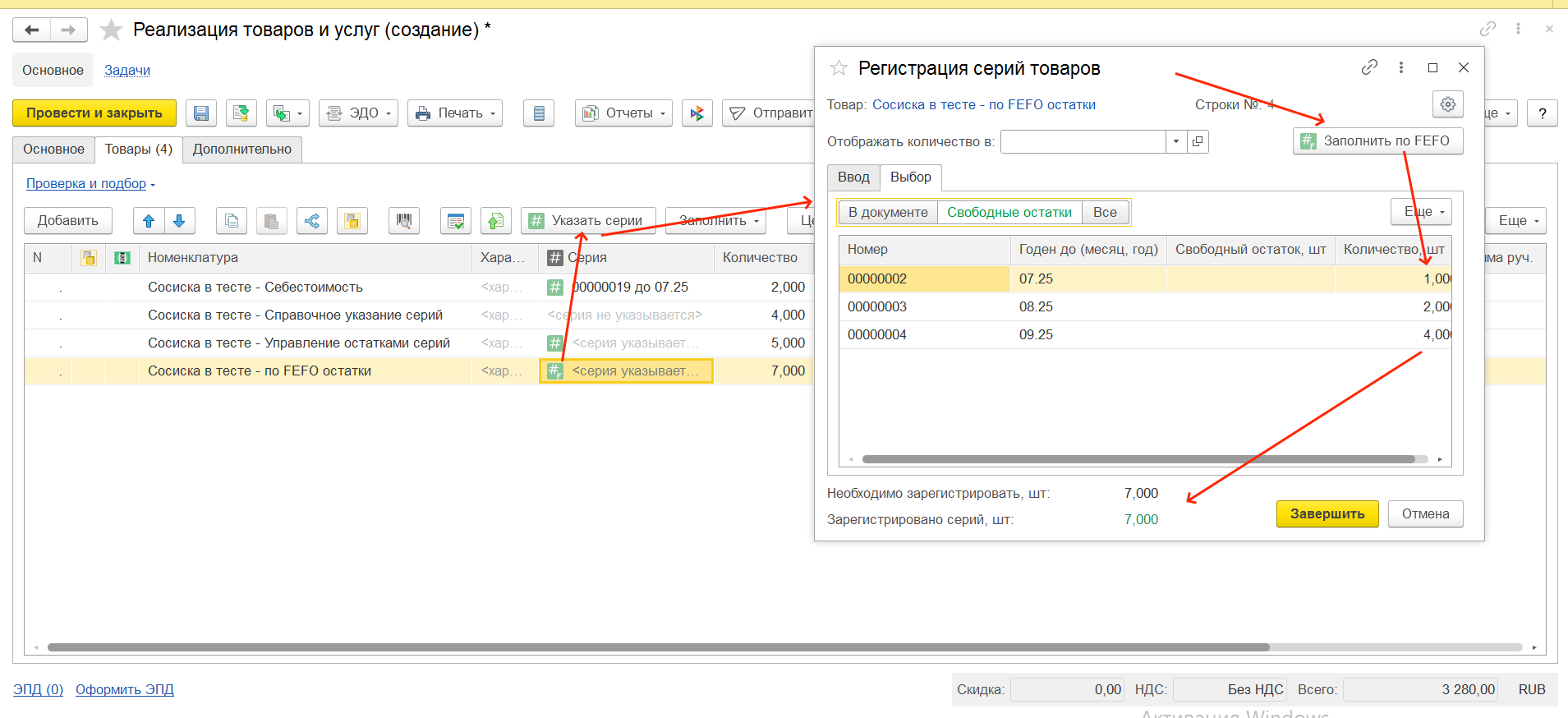Click the barcode search icon

[x=403, y=220]
